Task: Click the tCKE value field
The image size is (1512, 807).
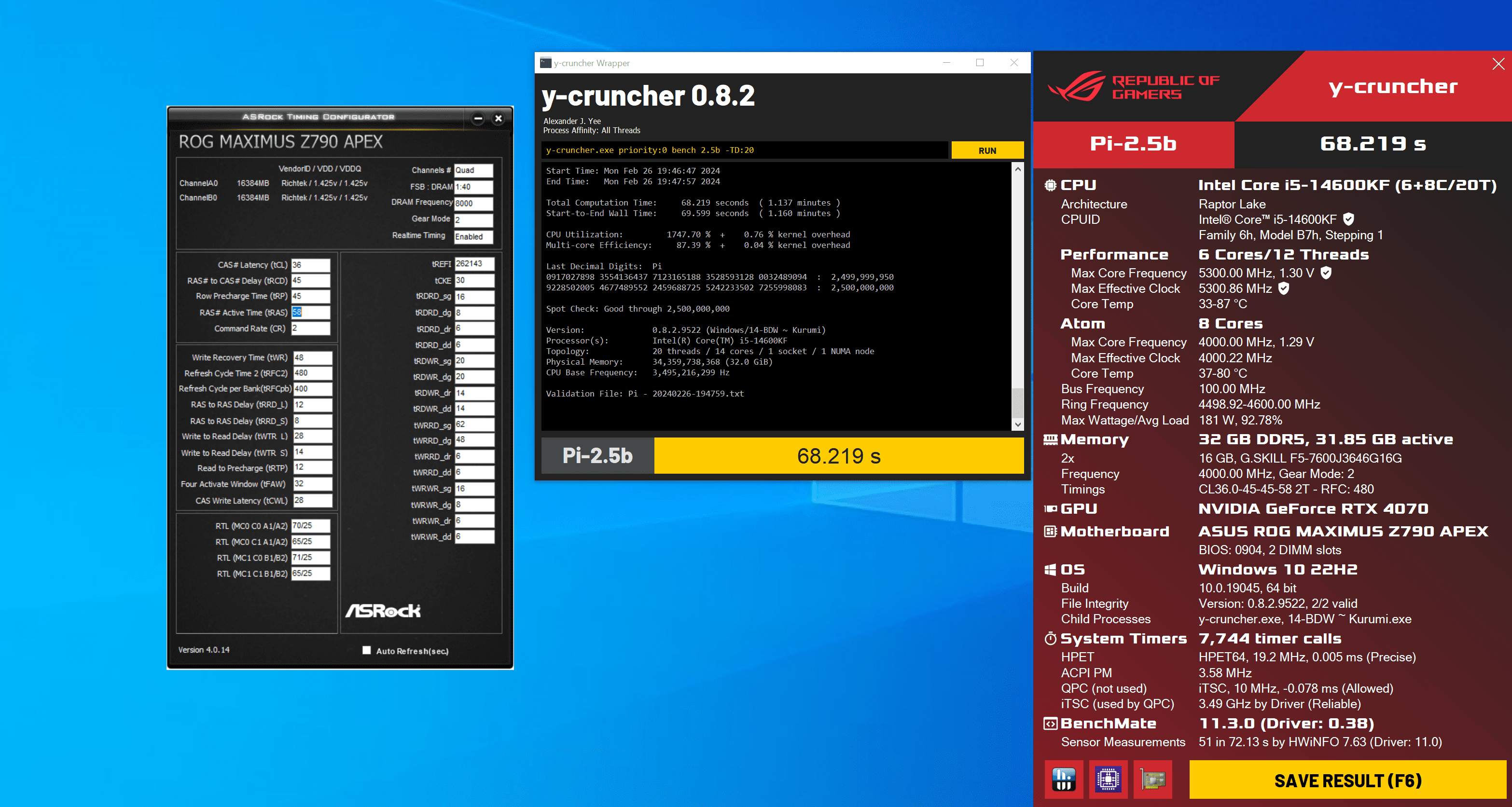Action: pos(474,280)
